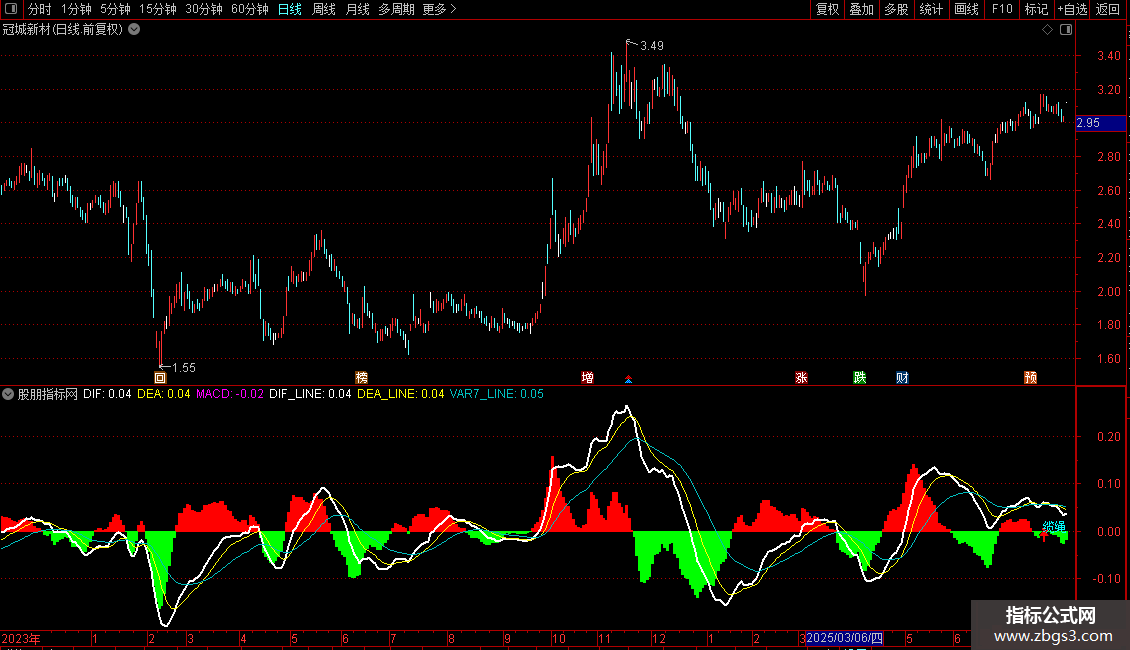Select the 30分钟 period
This screenshot has height=650, width=1130.
tap(204, 9)
